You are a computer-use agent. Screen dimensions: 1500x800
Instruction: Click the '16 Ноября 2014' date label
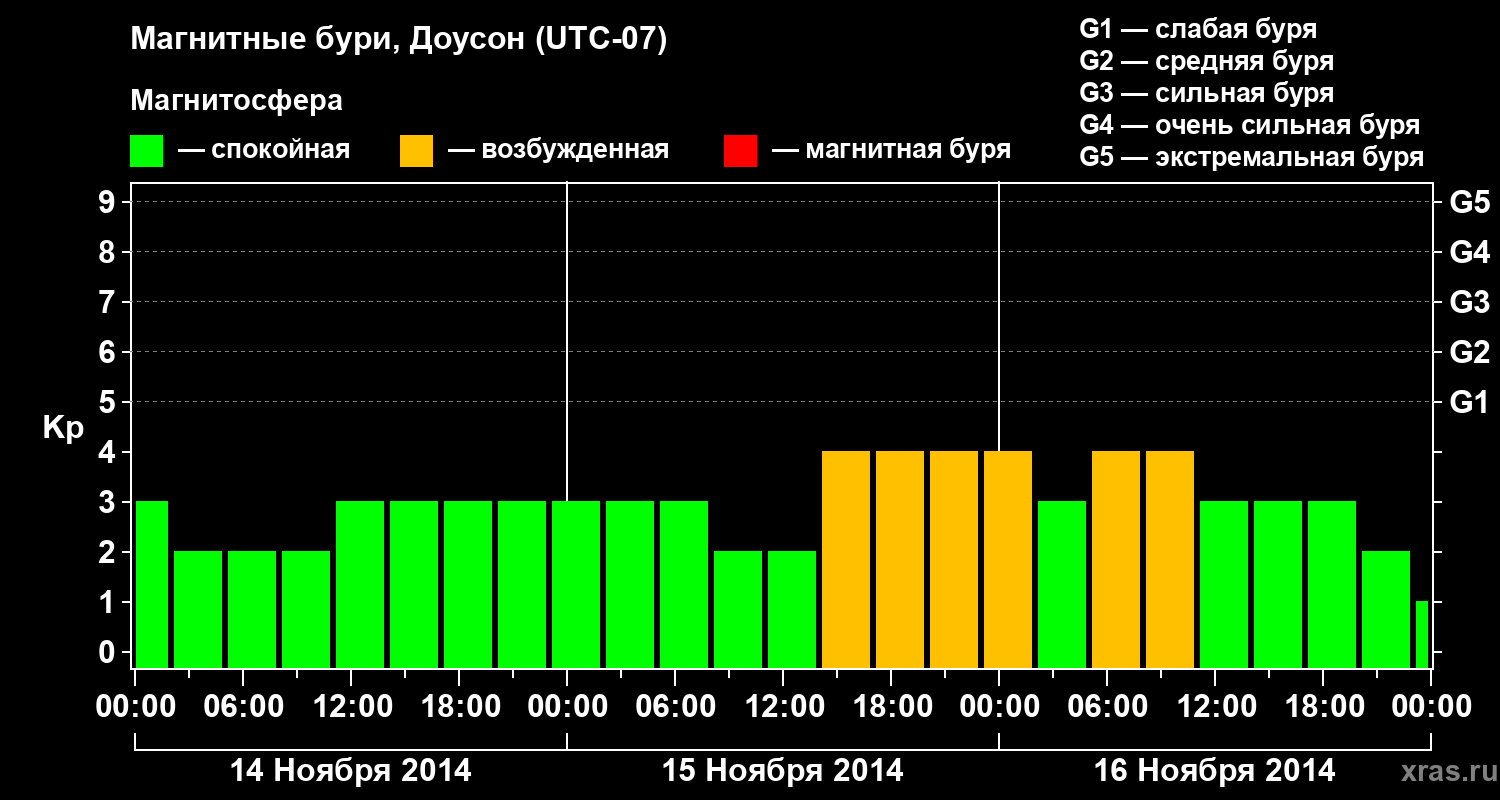tap(1215, 771)
